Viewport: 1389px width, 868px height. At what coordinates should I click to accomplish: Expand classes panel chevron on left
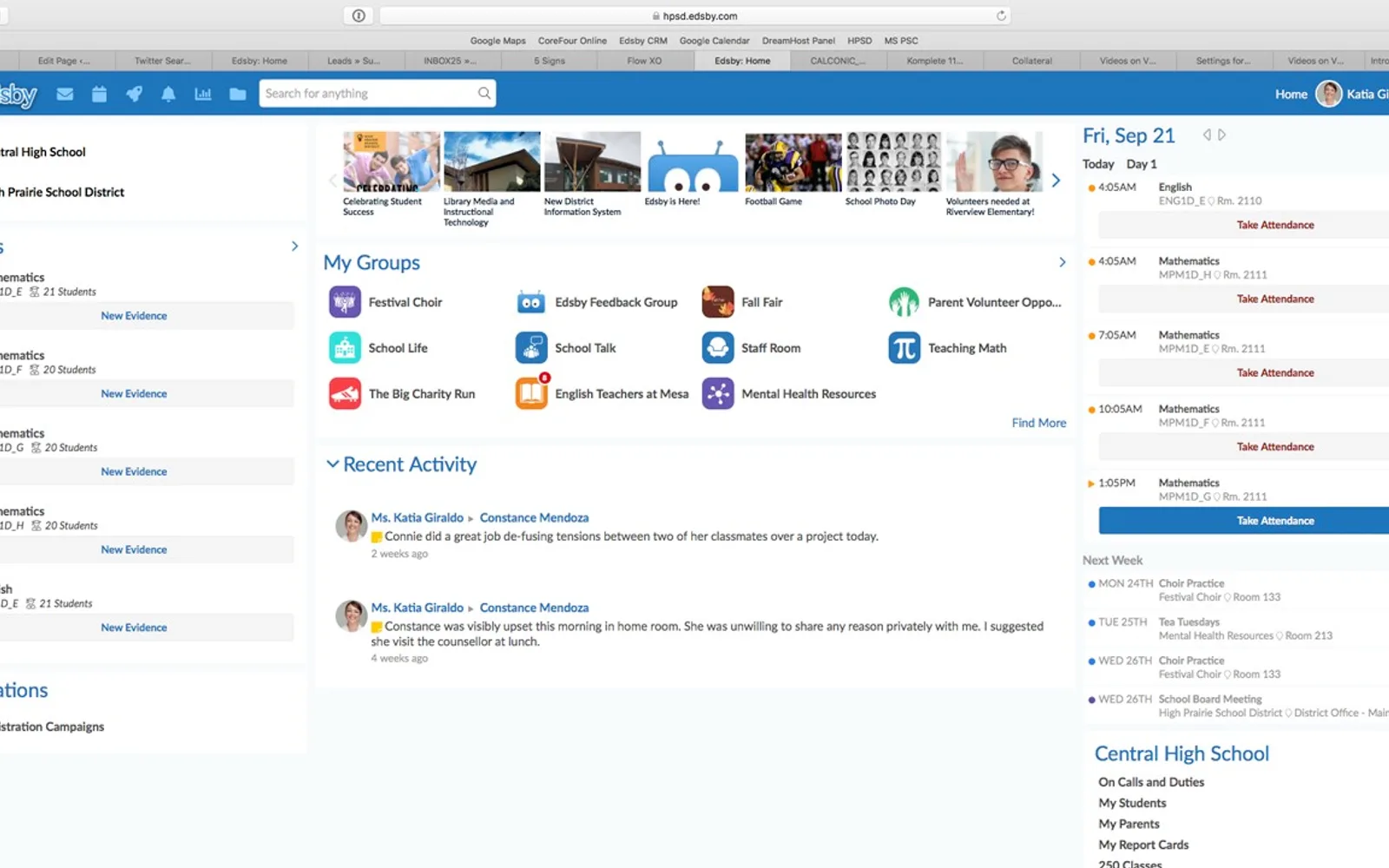coord(294,247)
